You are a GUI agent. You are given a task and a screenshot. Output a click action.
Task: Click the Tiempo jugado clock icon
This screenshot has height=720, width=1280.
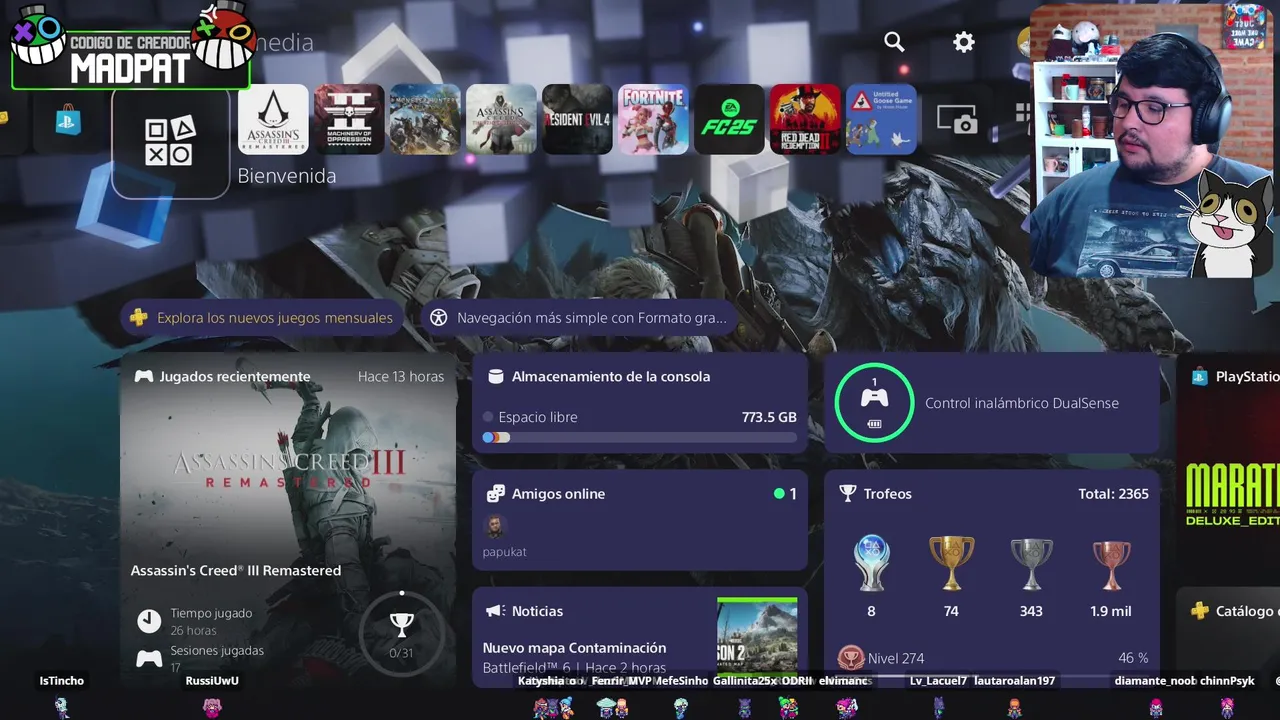pyautogui.click(x=149, y=621)
